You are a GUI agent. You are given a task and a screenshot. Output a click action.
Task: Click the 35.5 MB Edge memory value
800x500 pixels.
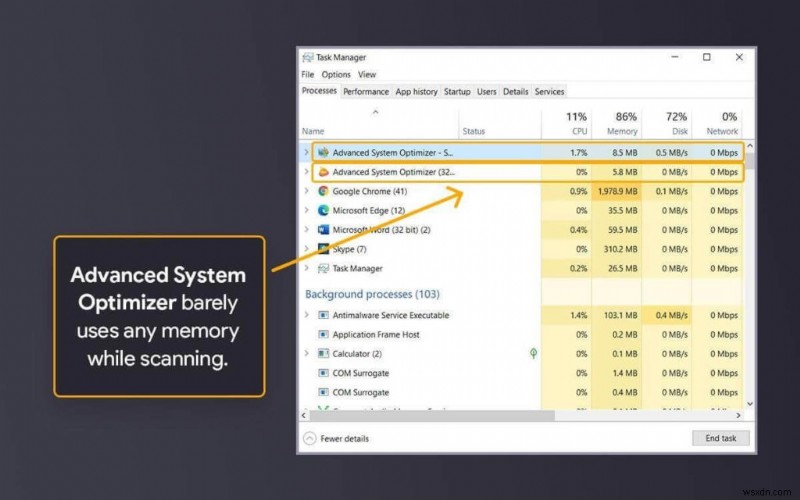click(x=622, y=211)
